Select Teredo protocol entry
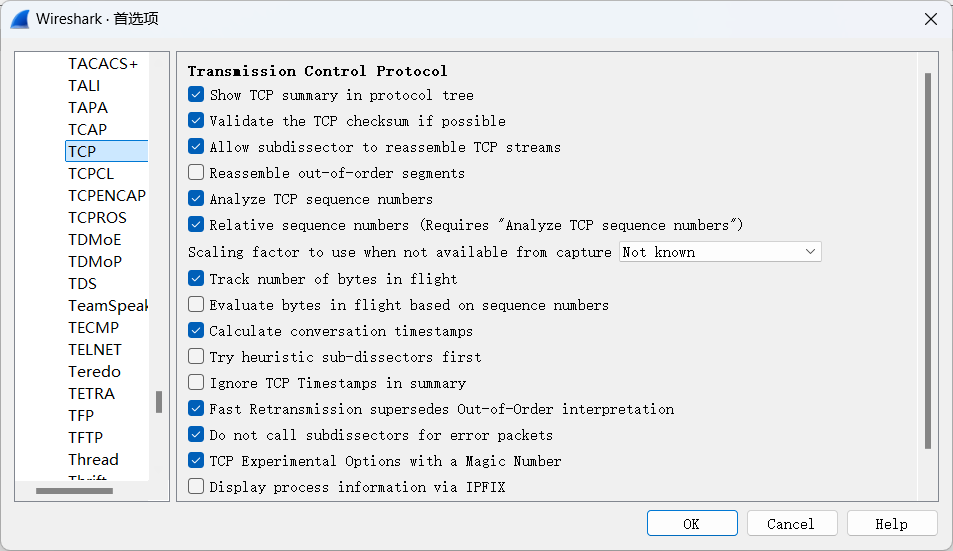The image size is (953, 551). click(x=94, y=372)
